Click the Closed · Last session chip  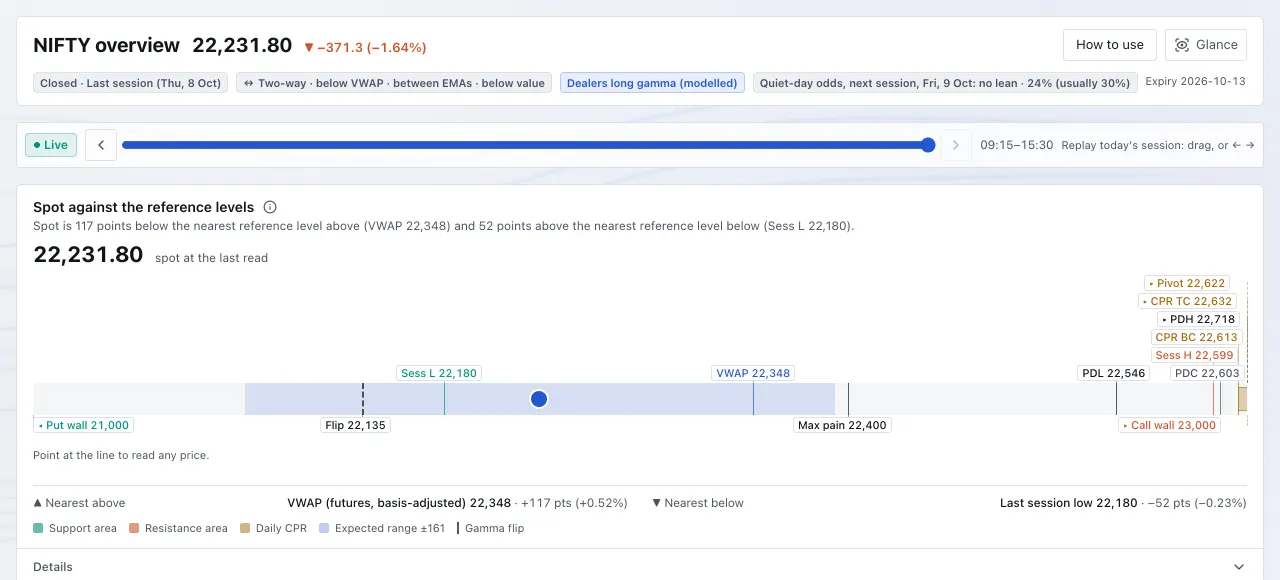click(x=130, y=83)
